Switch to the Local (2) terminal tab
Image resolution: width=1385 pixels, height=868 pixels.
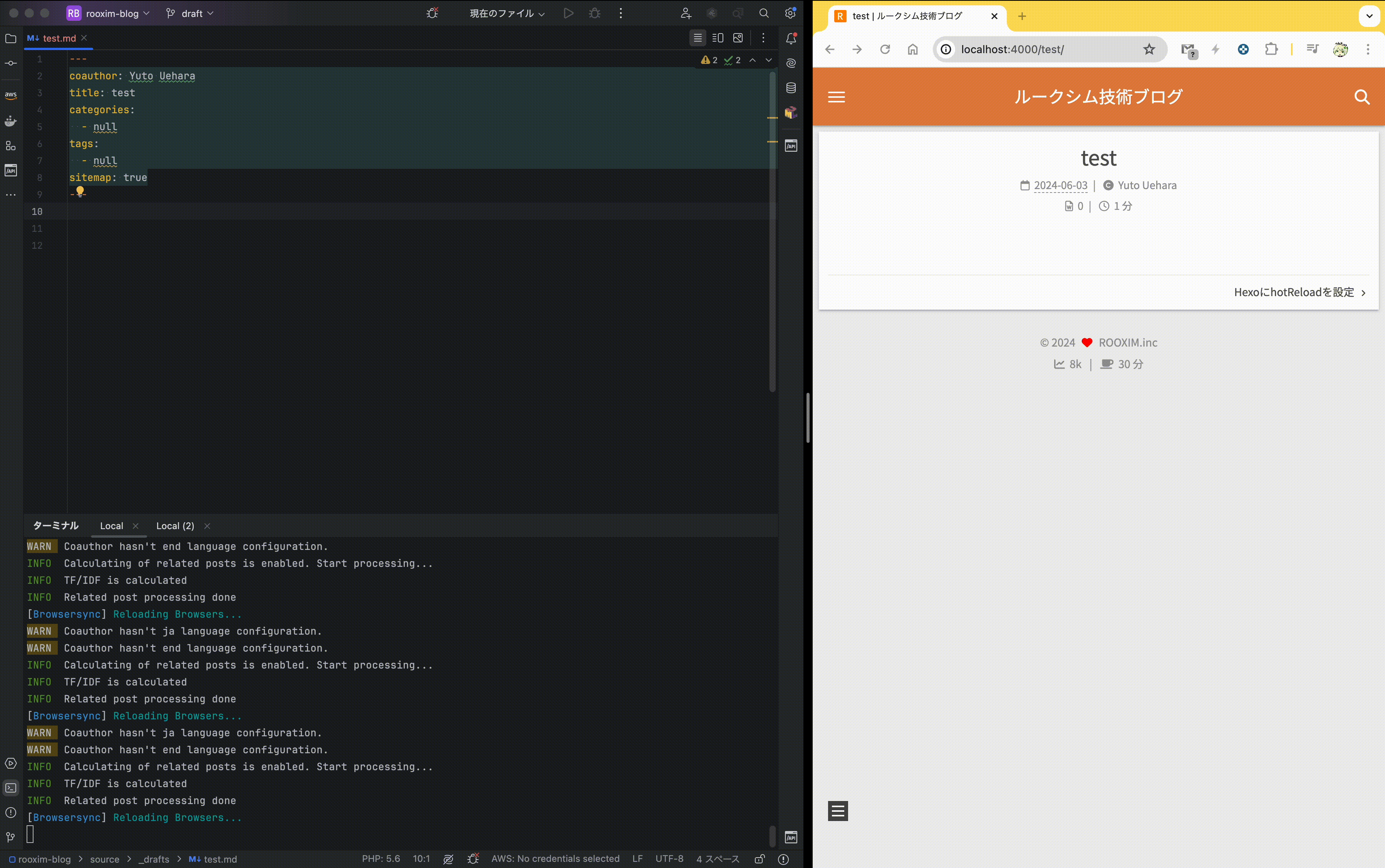click(x=175, y=526)
